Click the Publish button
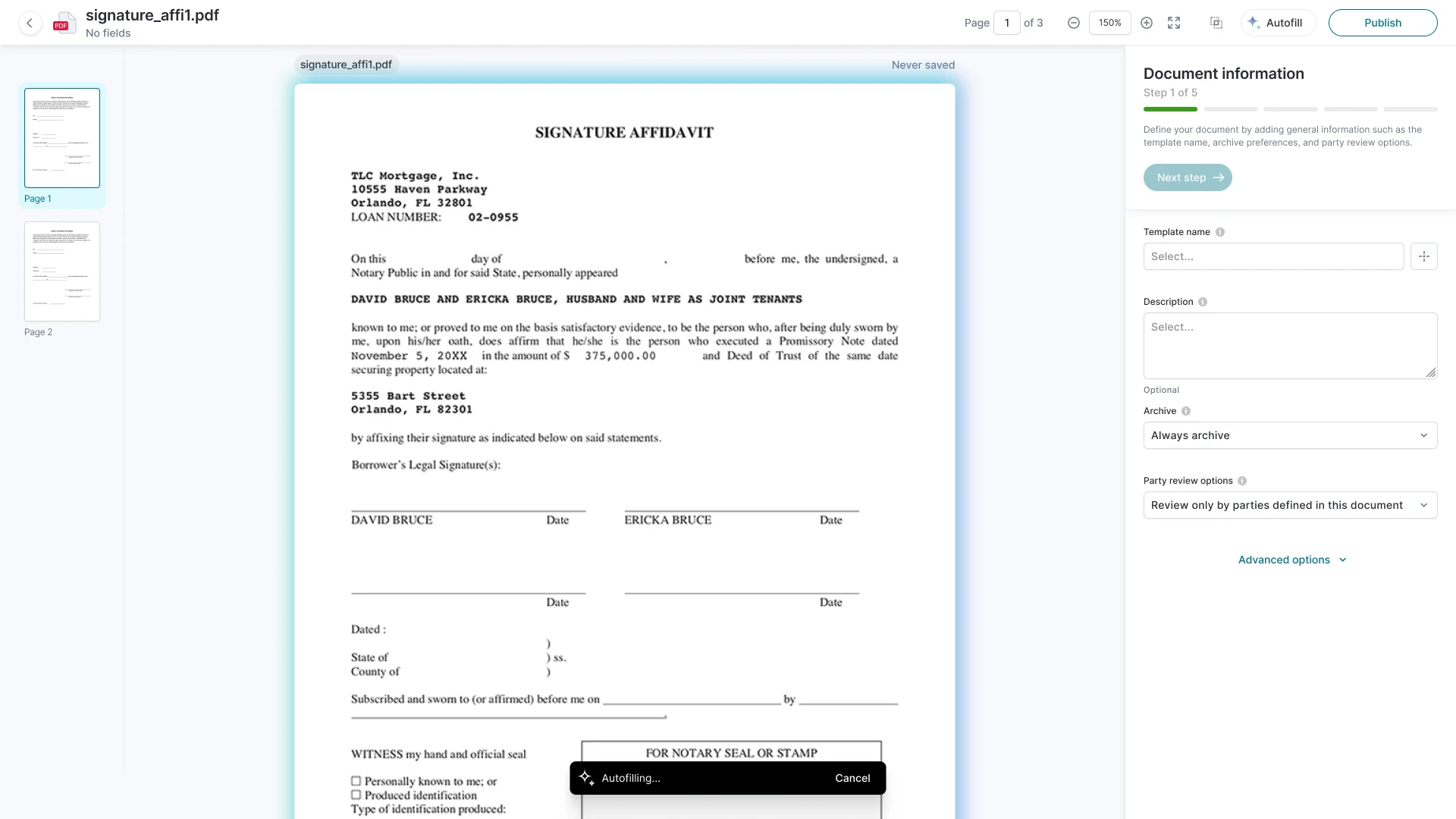The width and height of the screenshot is (1456, 819). point(1382,23)
